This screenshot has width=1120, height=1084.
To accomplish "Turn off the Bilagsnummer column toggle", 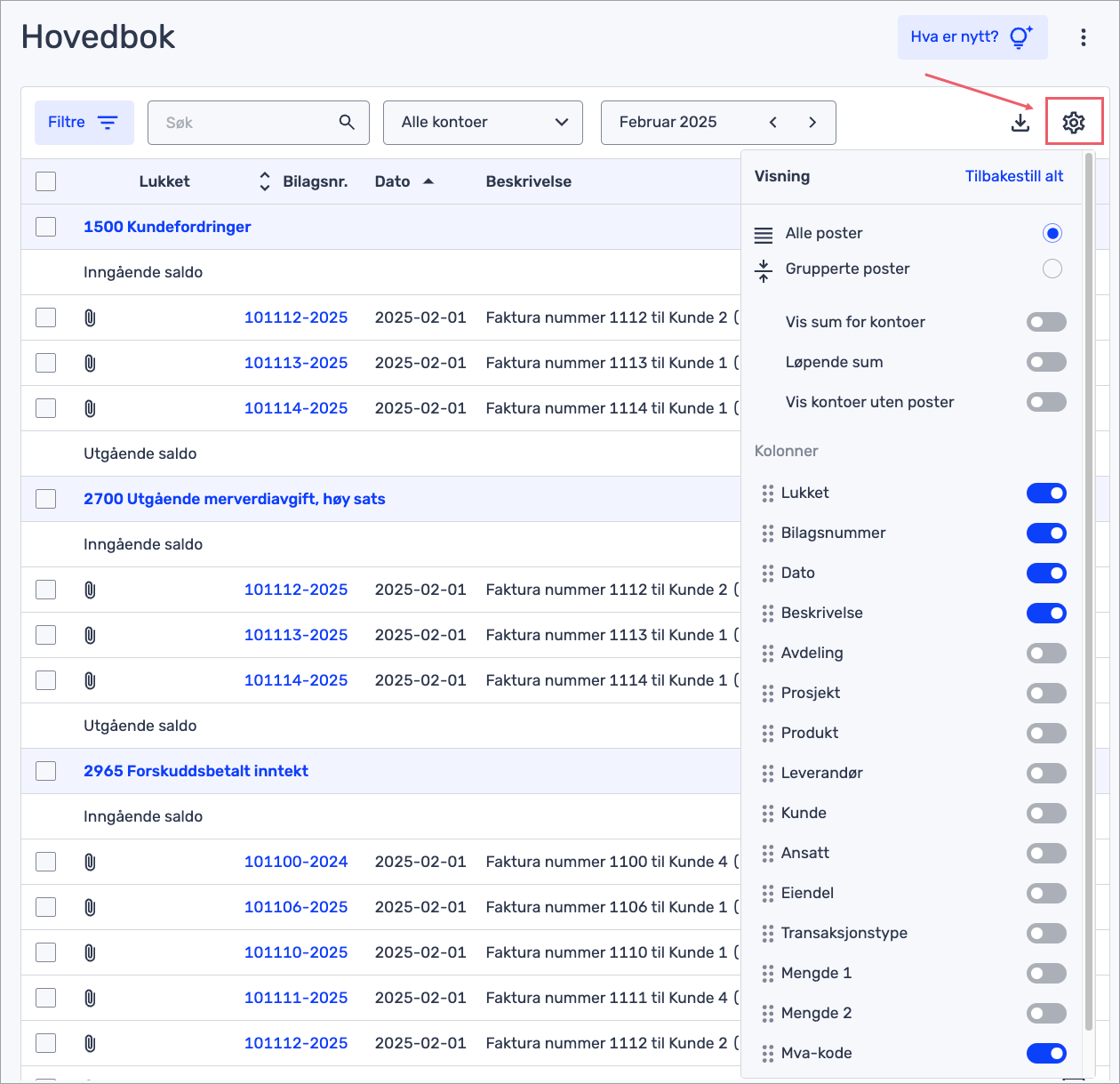I will 1046,533.
